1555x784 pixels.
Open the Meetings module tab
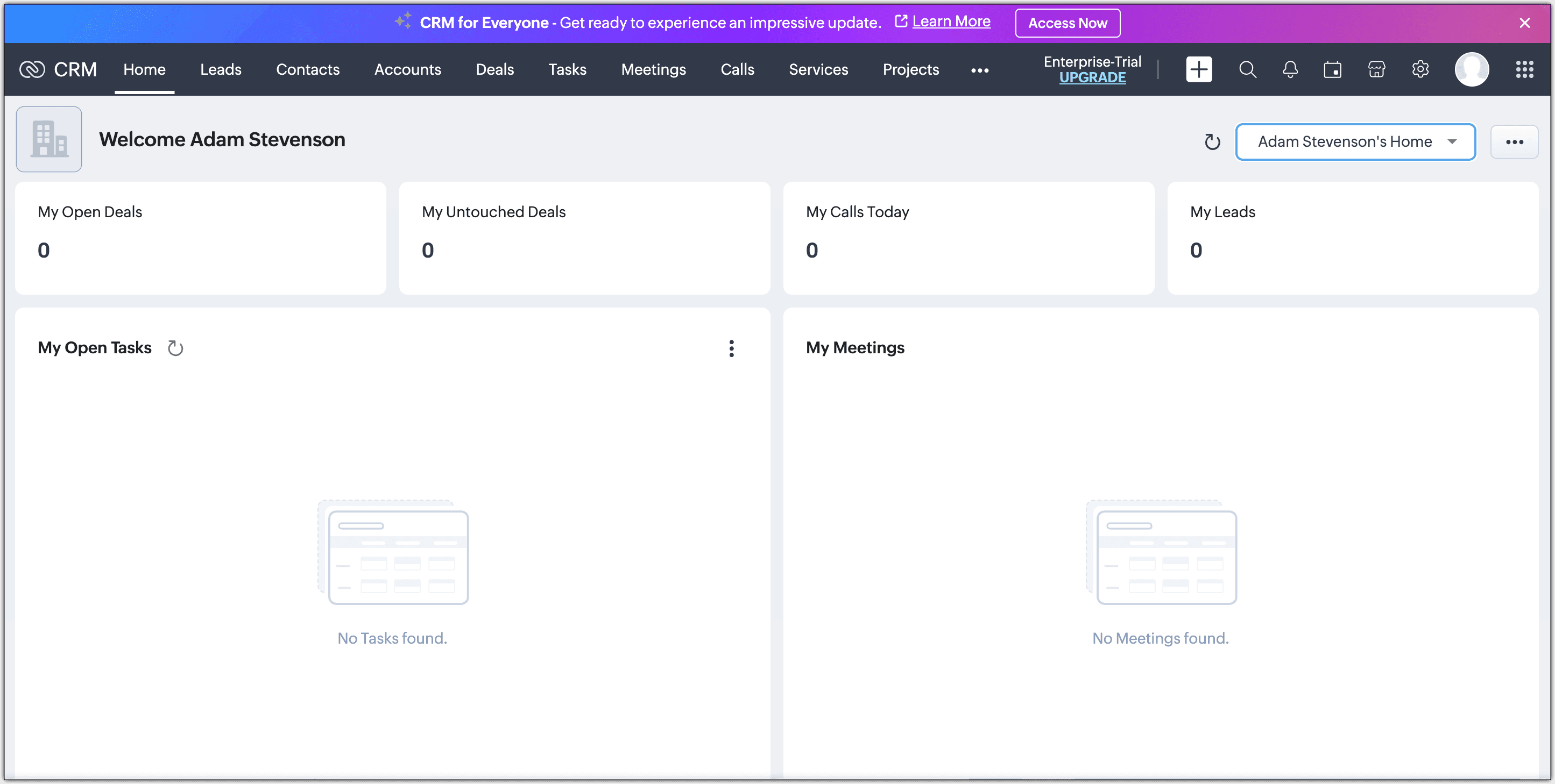click(x=654, y=69)
